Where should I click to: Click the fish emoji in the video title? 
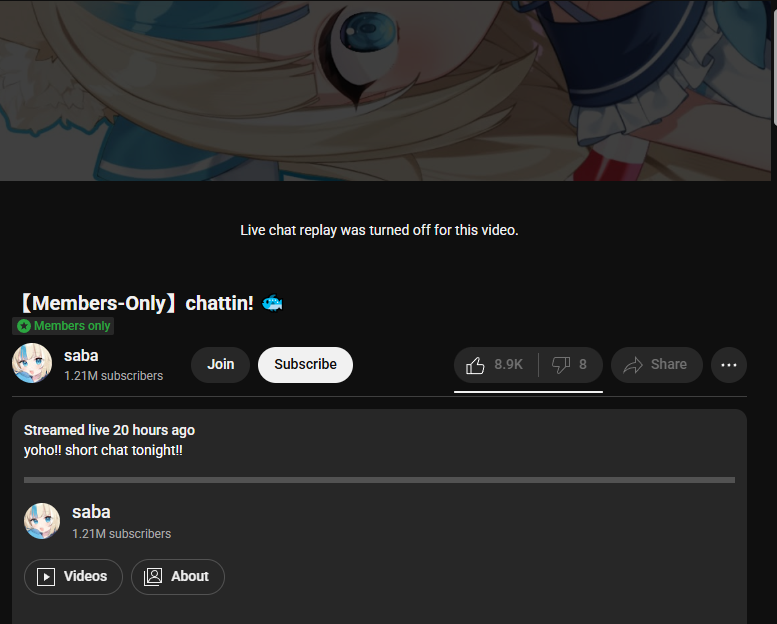point(272,303)
